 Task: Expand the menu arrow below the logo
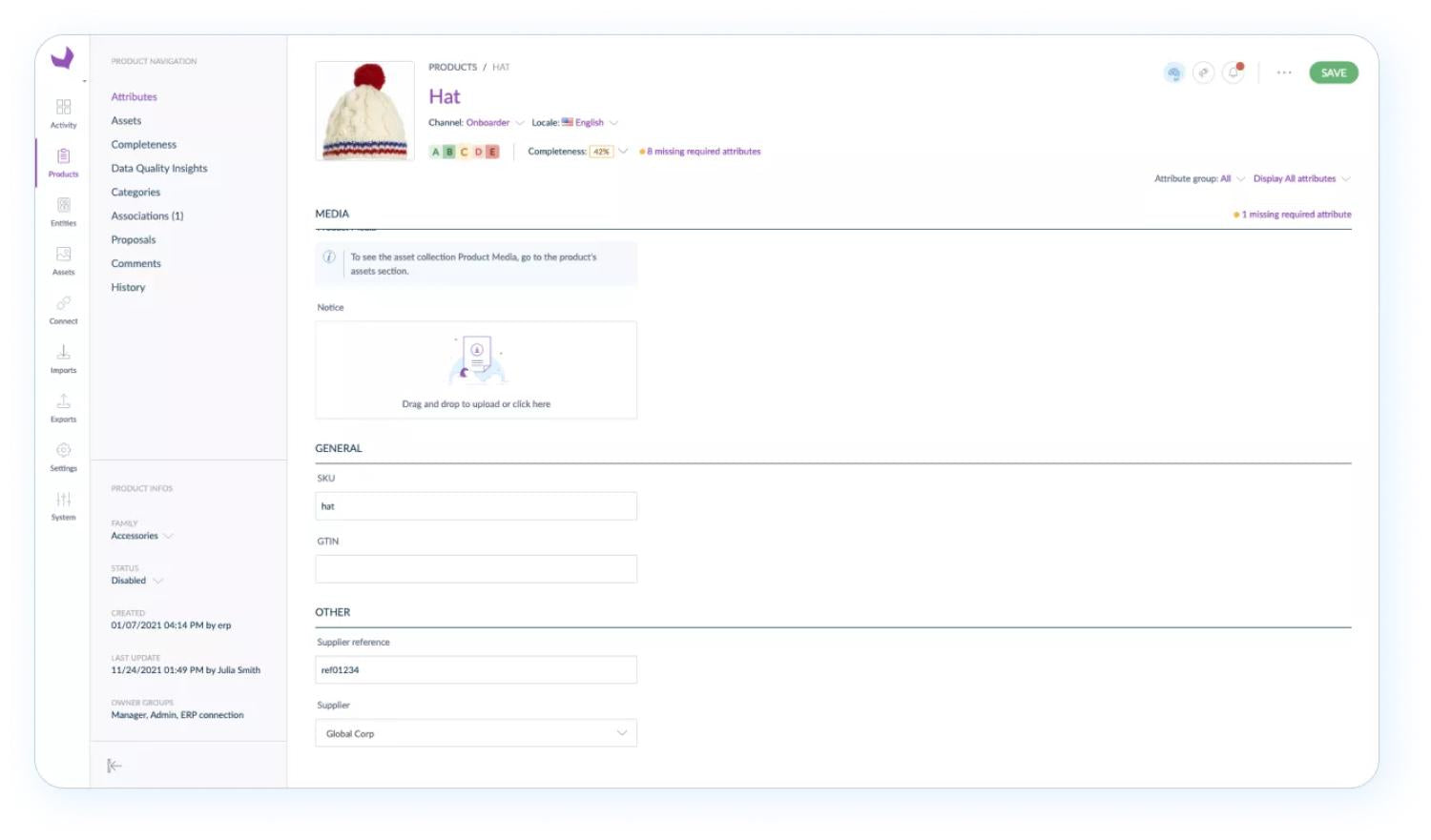tap(84, 82)
